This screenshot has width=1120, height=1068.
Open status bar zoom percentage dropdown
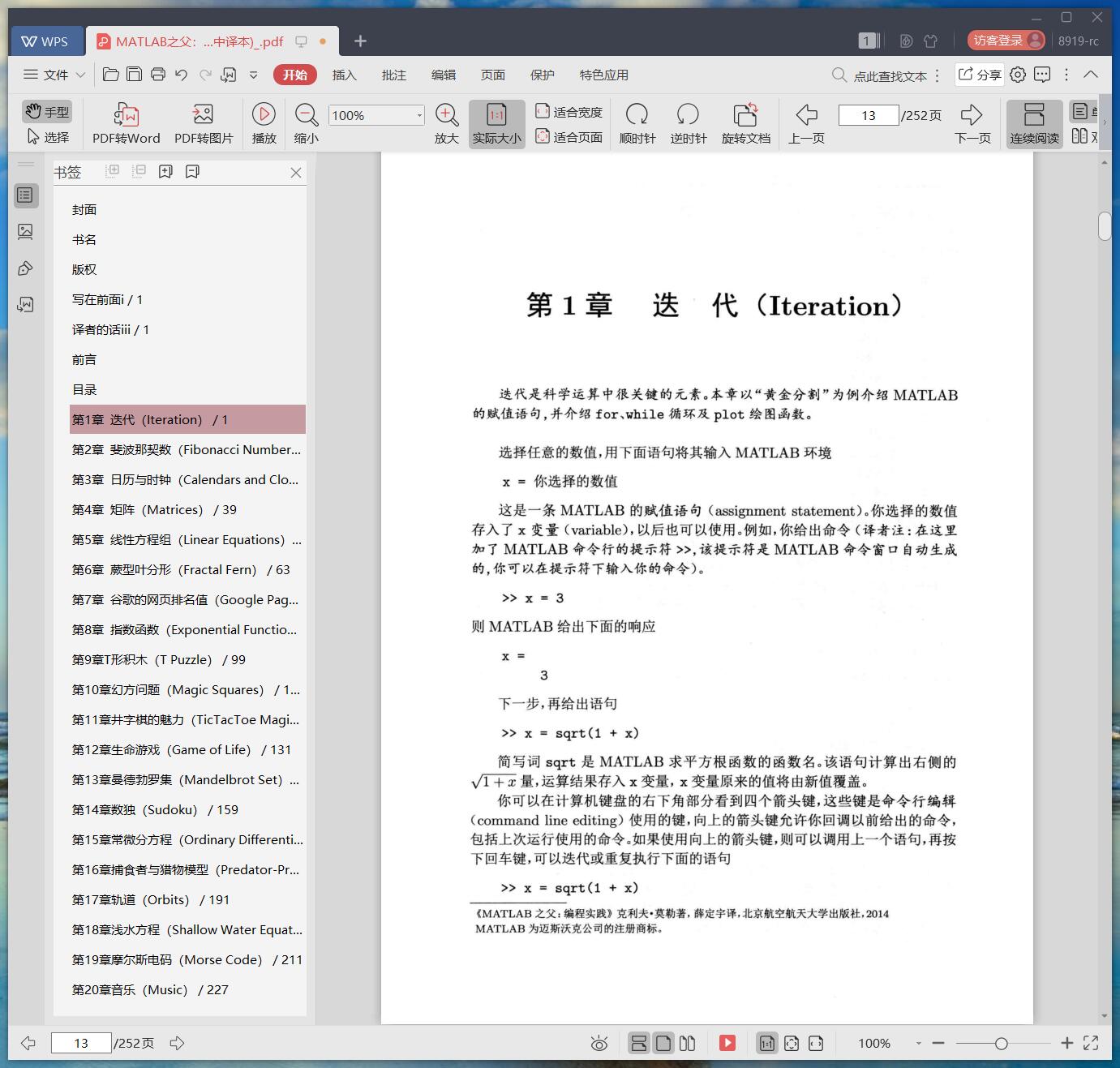pyautogui.click(x=918, y=1044)
